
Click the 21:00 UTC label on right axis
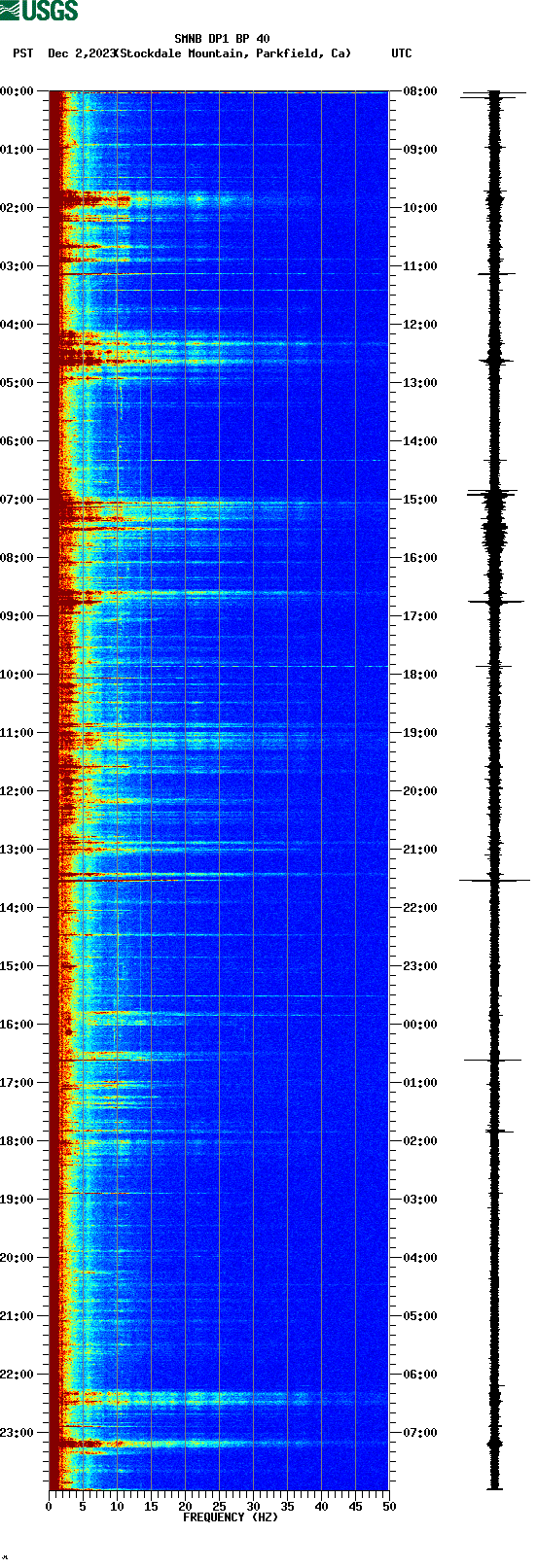(x=420, y=850)
